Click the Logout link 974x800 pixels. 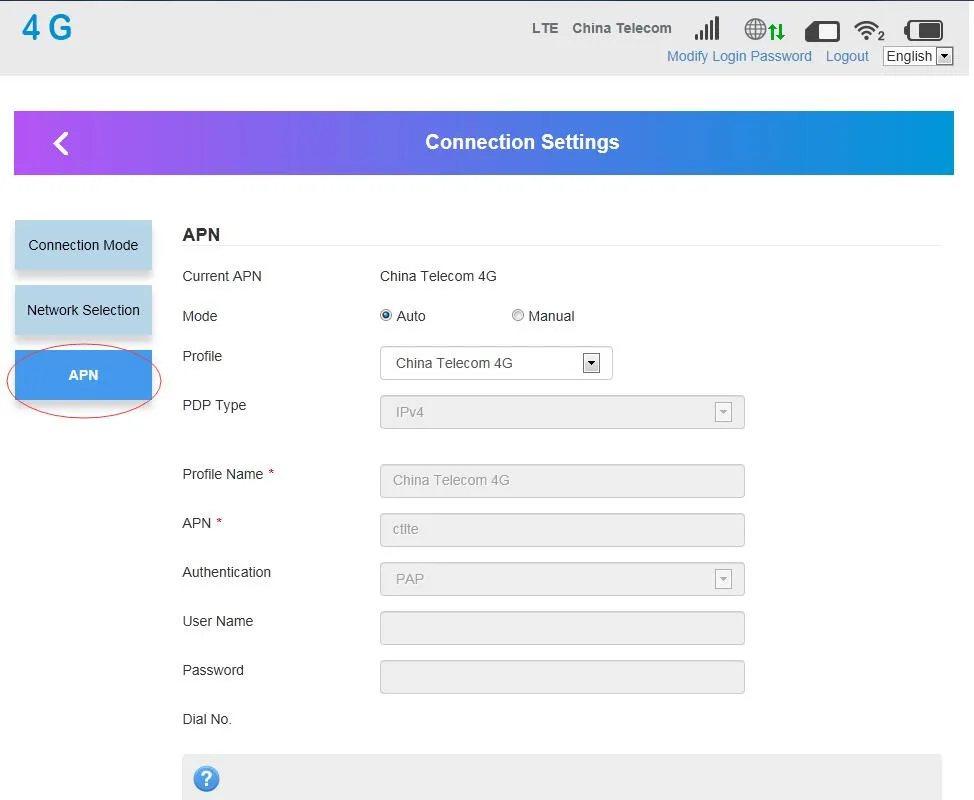pyautogui.click(x=847, y=57)
